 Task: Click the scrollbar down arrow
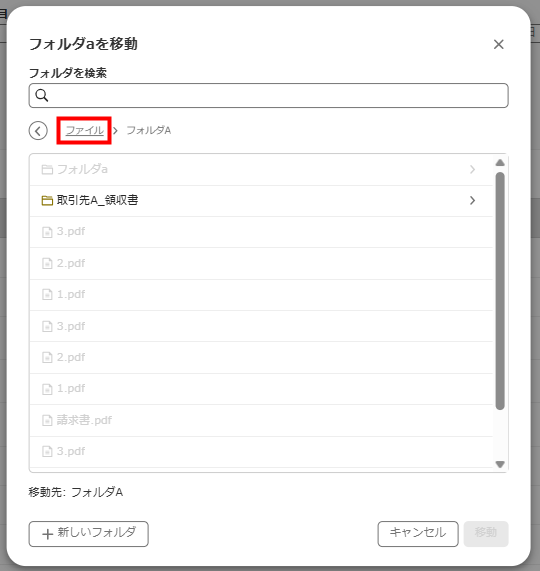pyautogui.click(x=500, y=464)
